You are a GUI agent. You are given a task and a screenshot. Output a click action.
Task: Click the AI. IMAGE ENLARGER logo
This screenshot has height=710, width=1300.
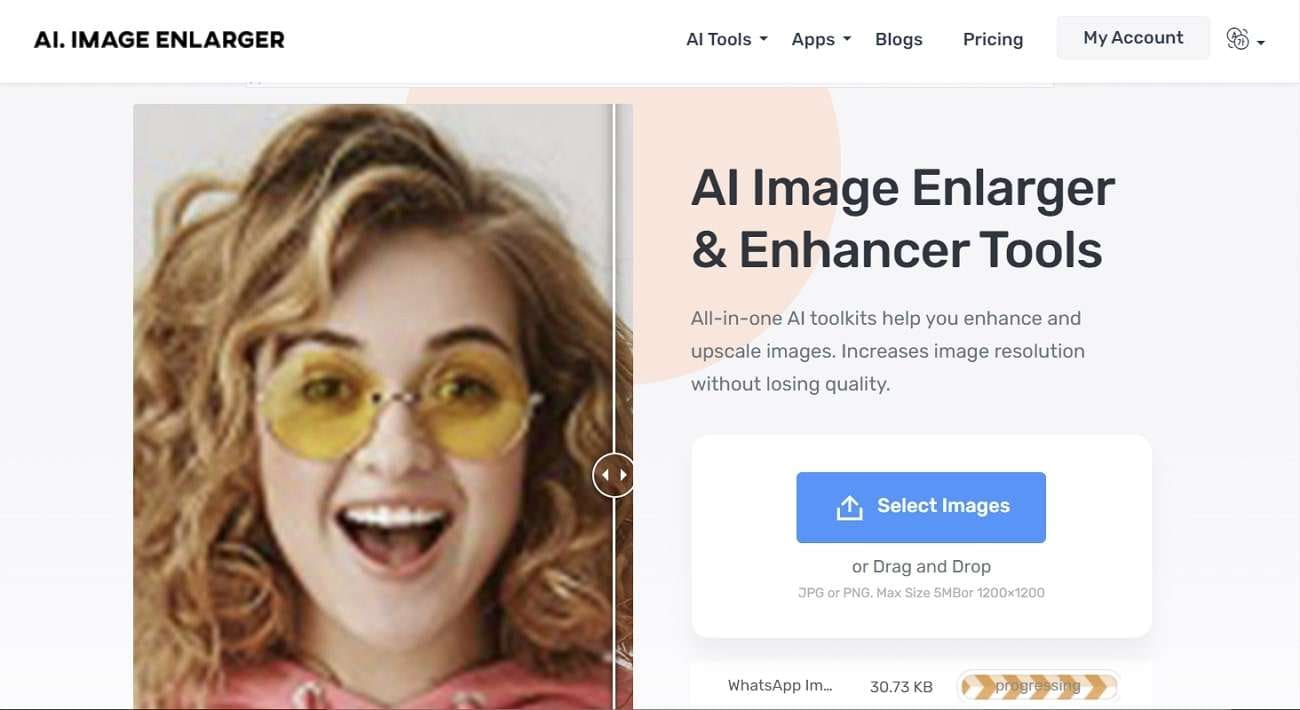pos(158,39)
